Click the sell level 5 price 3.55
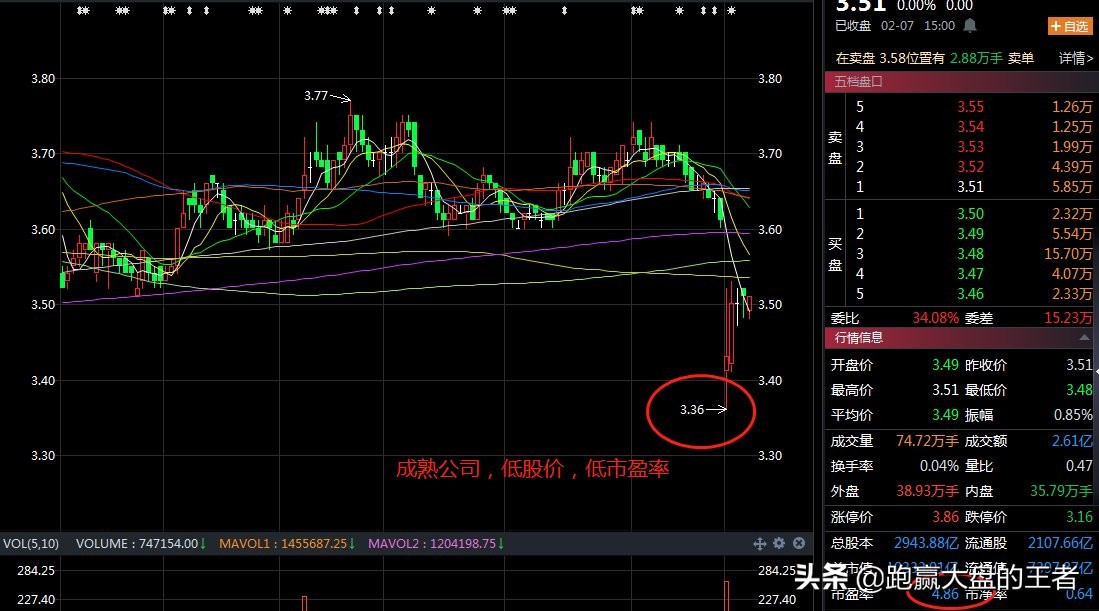This screenshot has height=611, width=1099. [x=970, y=107]
